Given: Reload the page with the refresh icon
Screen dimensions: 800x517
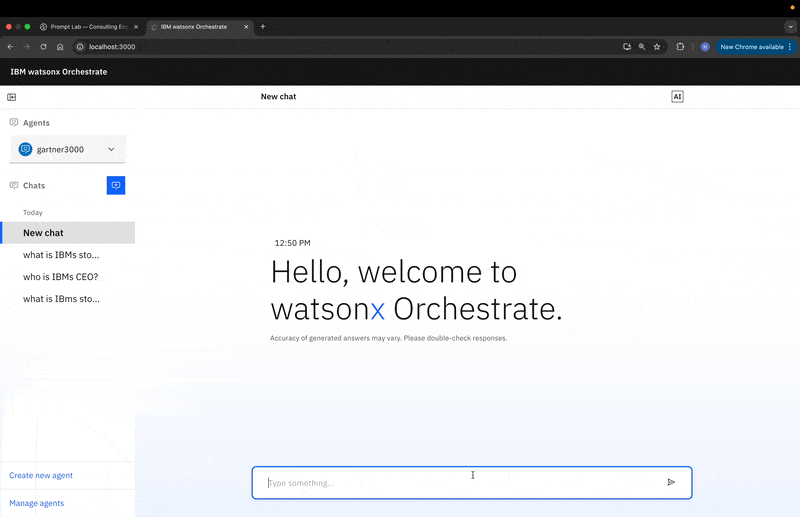Looking at the screenshot, I should tap(43, 46).
